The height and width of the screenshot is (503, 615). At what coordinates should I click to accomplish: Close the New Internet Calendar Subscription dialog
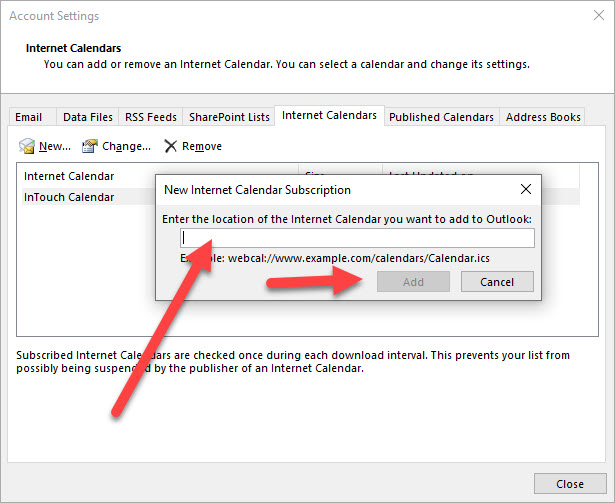[526, 189]
